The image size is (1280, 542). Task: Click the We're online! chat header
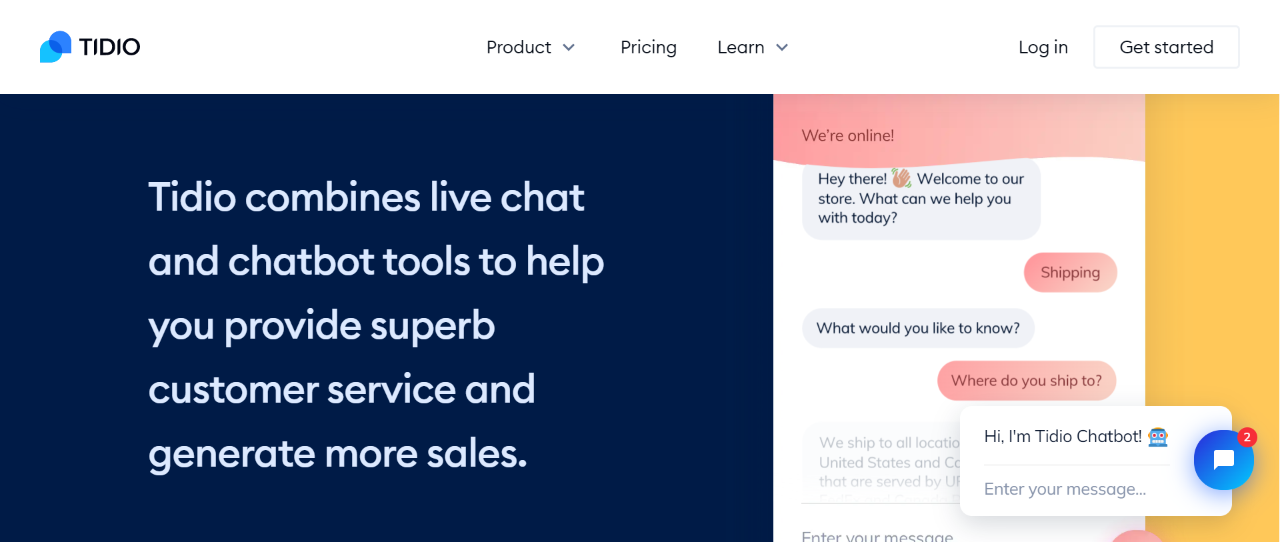tap(848, 135)
